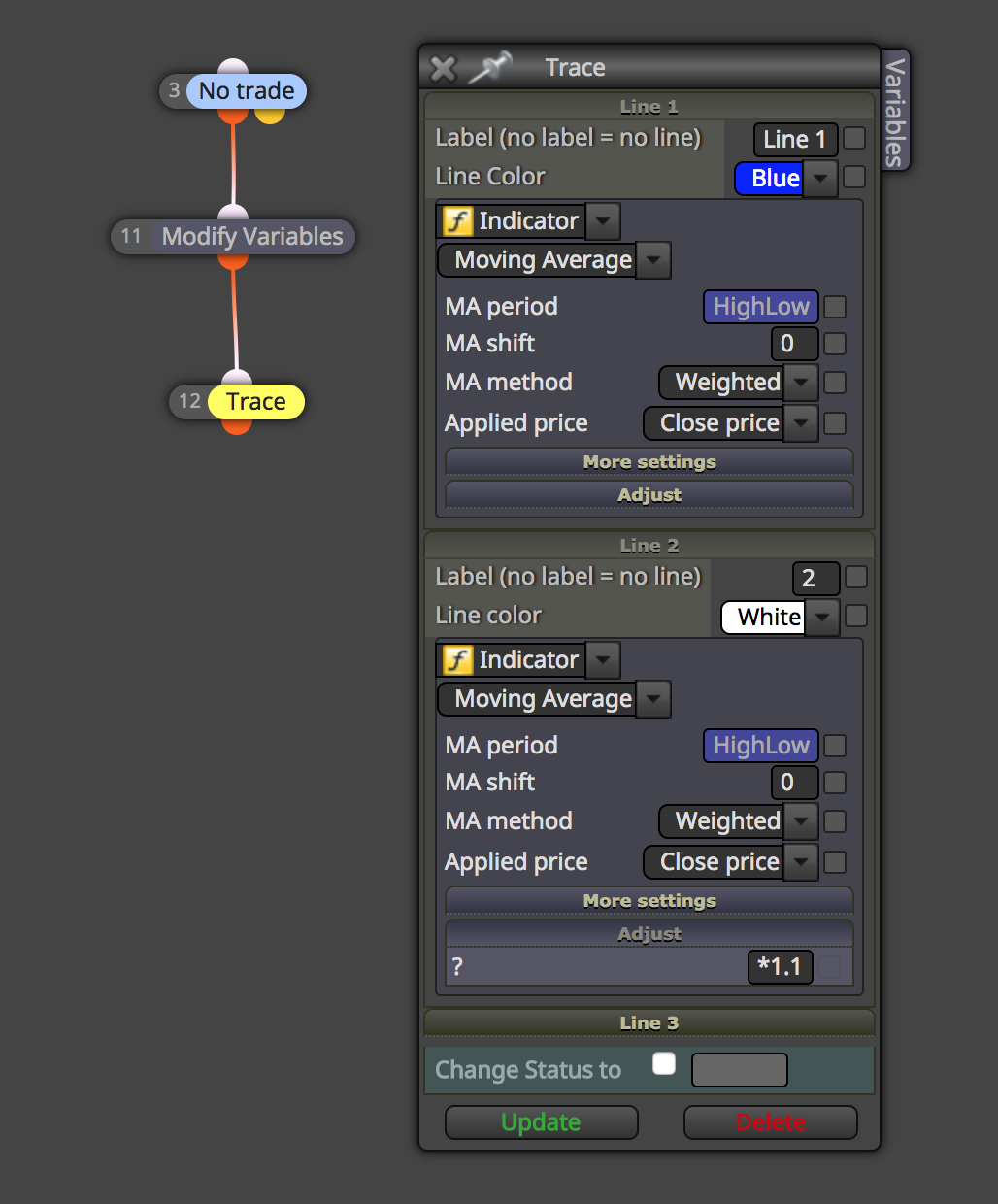Viewport: 998px width, 1204px height.
Task: Expand the Line 3 section header
Action: [x=649, y=1022]
